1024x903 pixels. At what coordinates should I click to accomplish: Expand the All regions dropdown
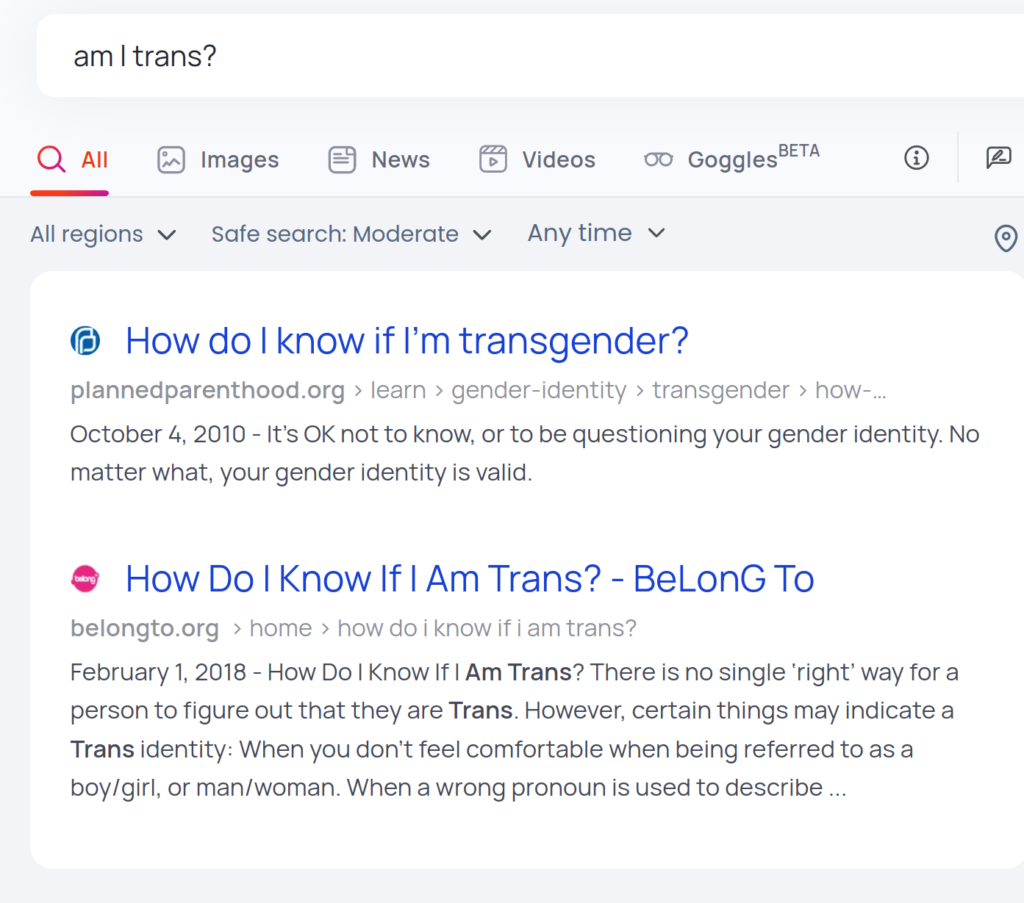pos(103,234)
